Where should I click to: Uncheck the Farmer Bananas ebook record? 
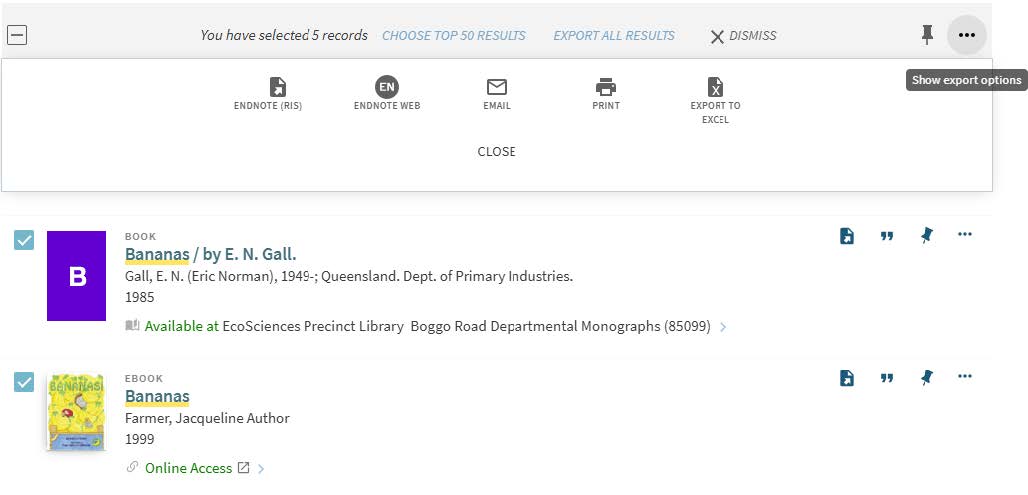tap(24, 382)
